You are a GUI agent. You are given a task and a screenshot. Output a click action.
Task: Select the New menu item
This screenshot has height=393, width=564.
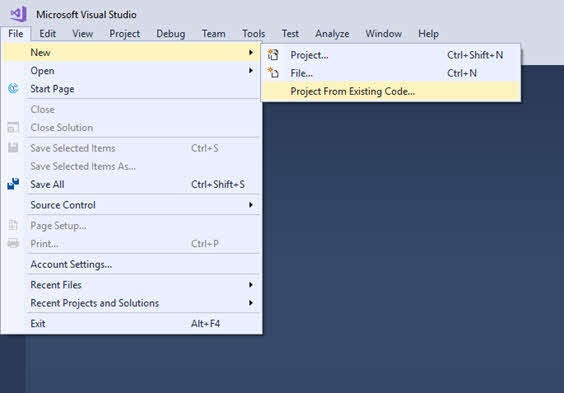click(131, 52)
